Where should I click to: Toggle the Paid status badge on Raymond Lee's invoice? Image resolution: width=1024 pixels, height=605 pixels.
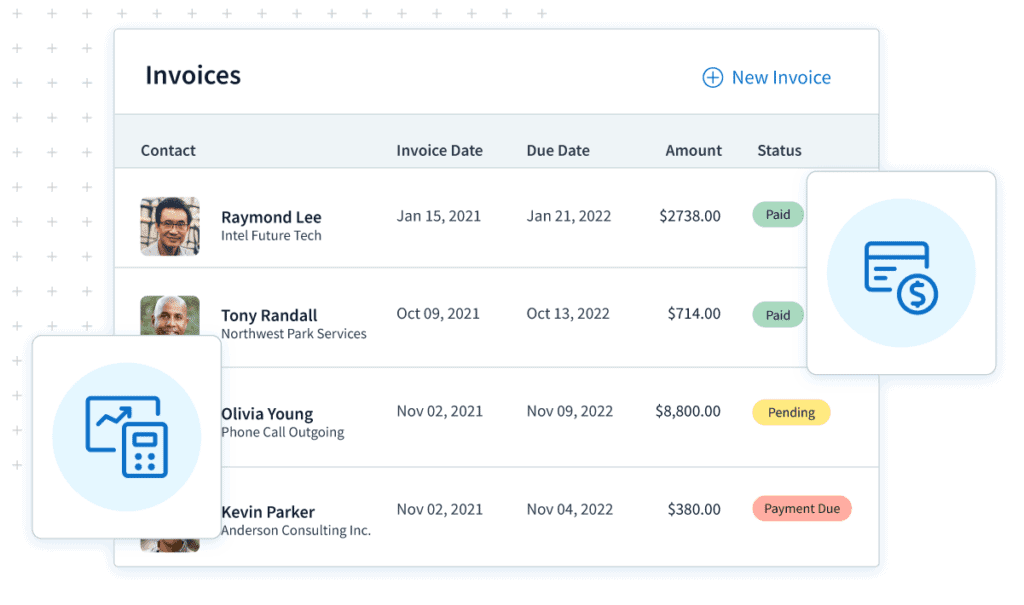pos(777,214)
